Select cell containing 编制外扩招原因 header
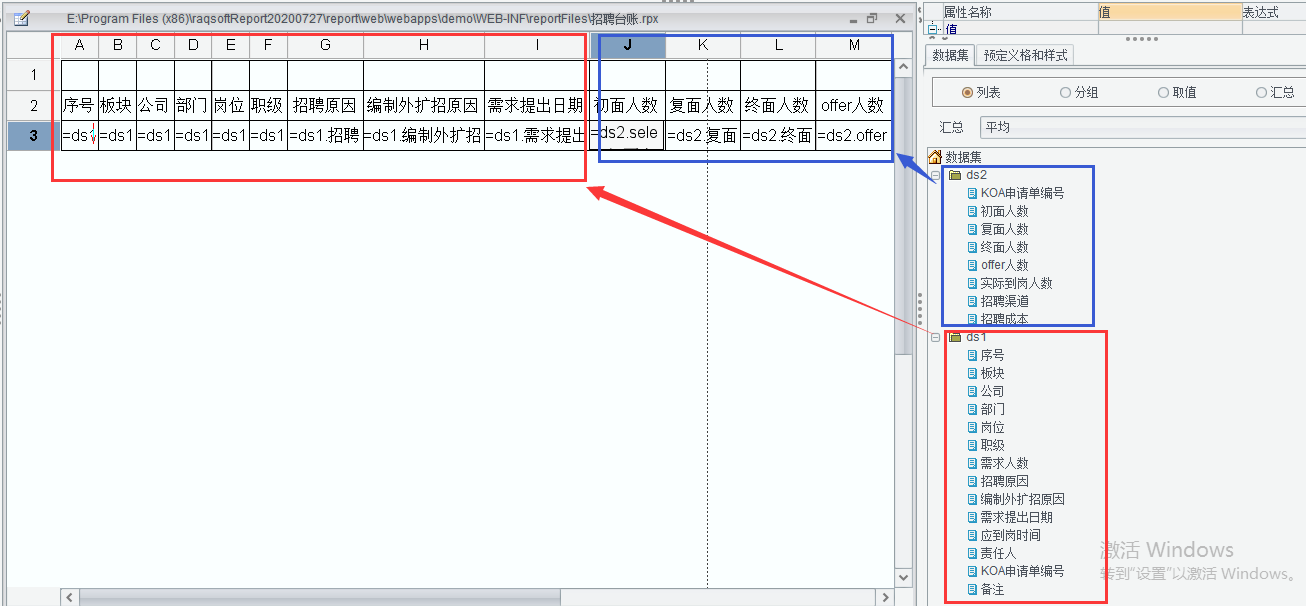1306x606 pixels. click(424, 105)
